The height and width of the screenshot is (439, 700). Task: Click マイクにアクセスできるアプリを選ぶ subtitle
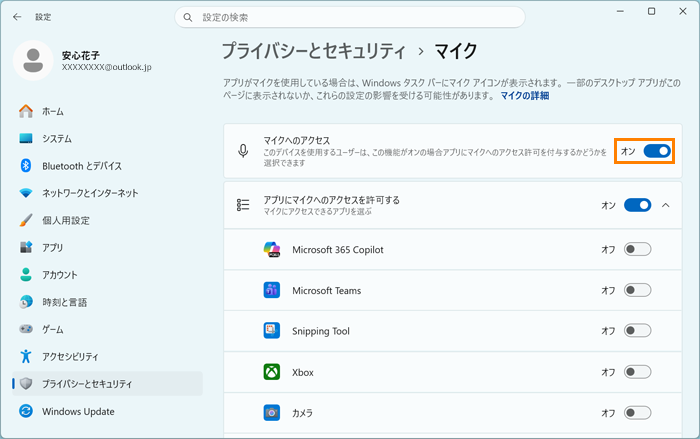pyautogui.click(x=317, y=211)
